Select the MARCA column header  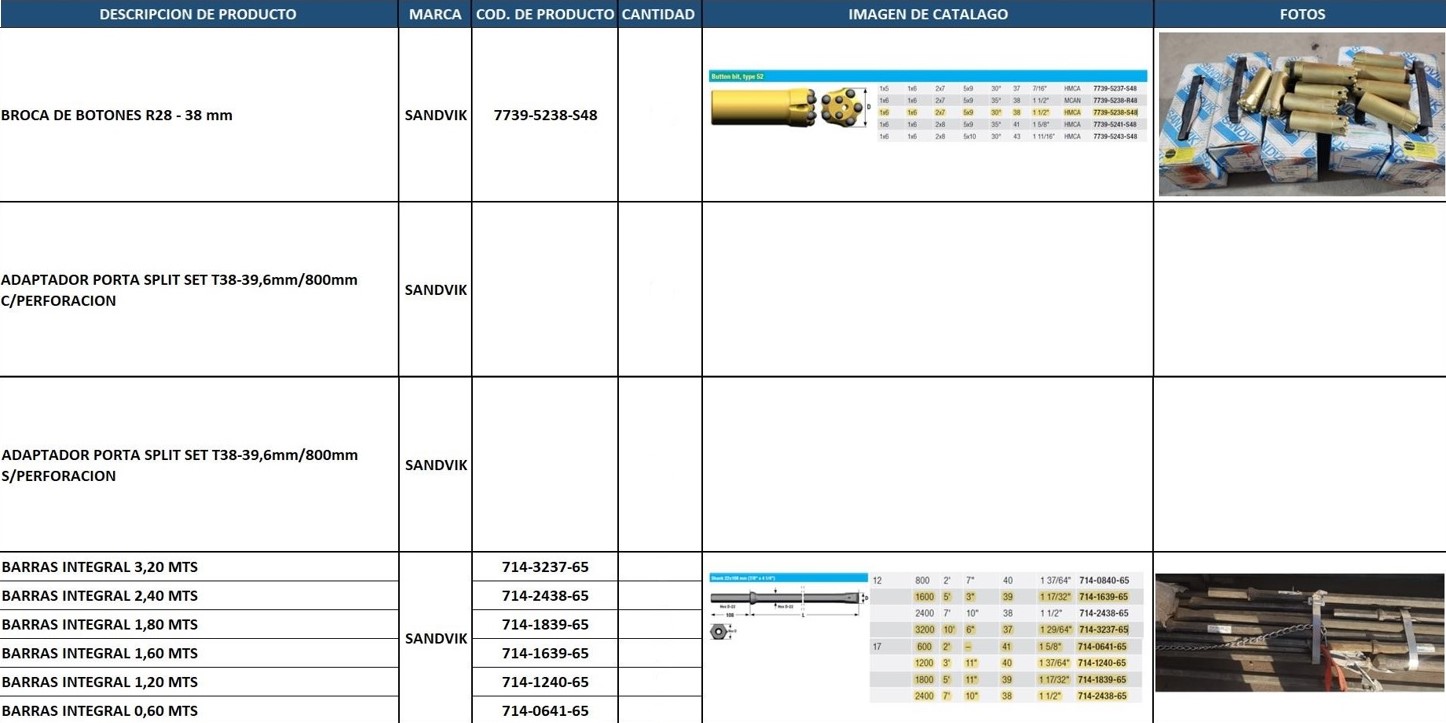tap(435, 14)
